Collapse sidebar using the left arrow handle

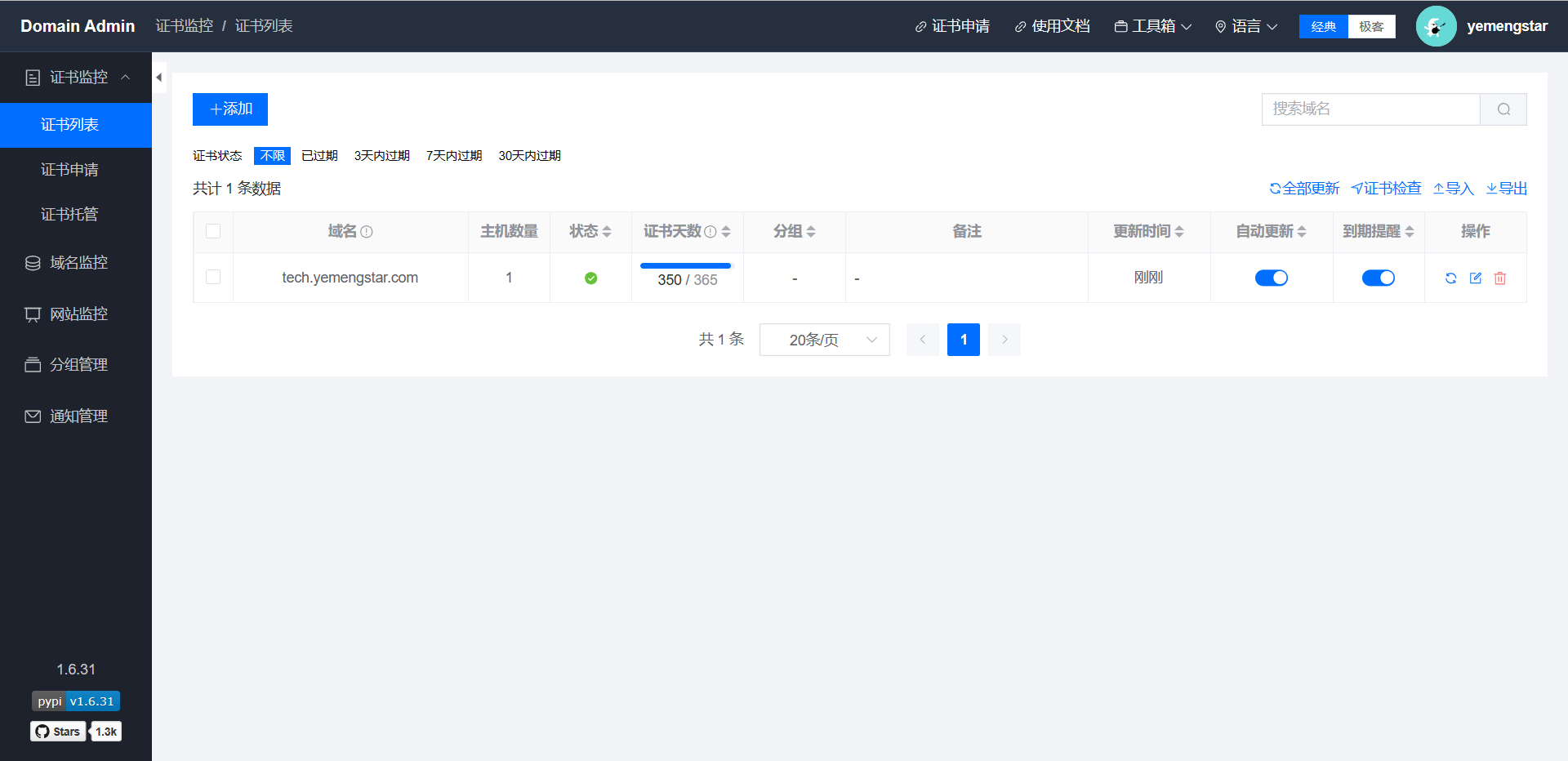159,78
